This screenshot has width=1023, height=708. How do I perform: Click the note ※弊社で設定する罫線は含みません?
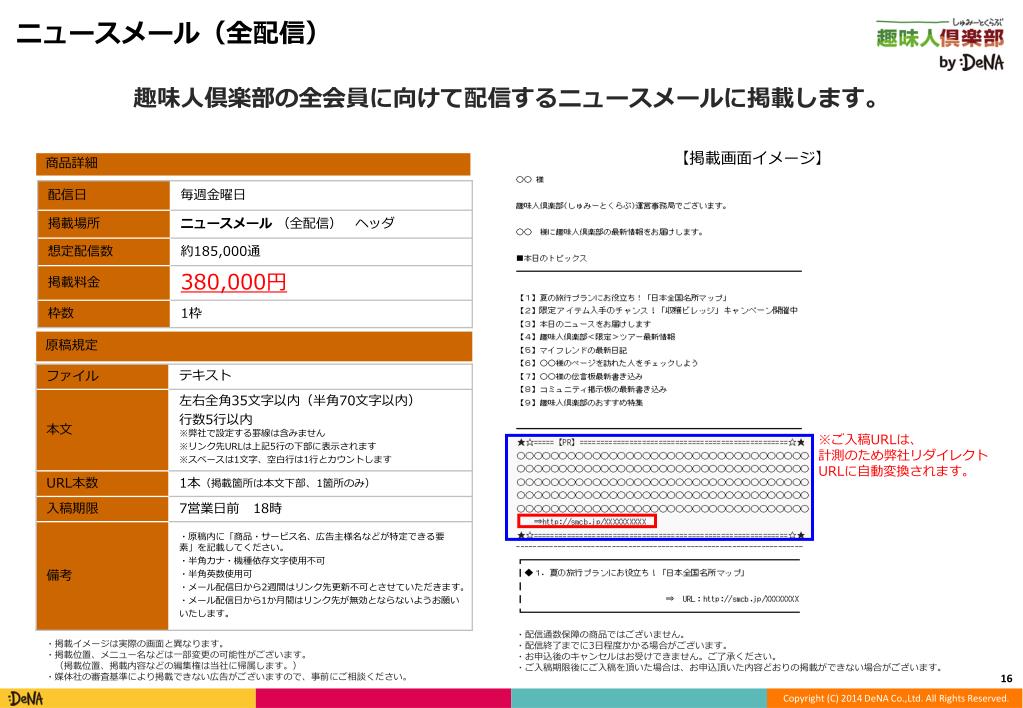[252, 433]
